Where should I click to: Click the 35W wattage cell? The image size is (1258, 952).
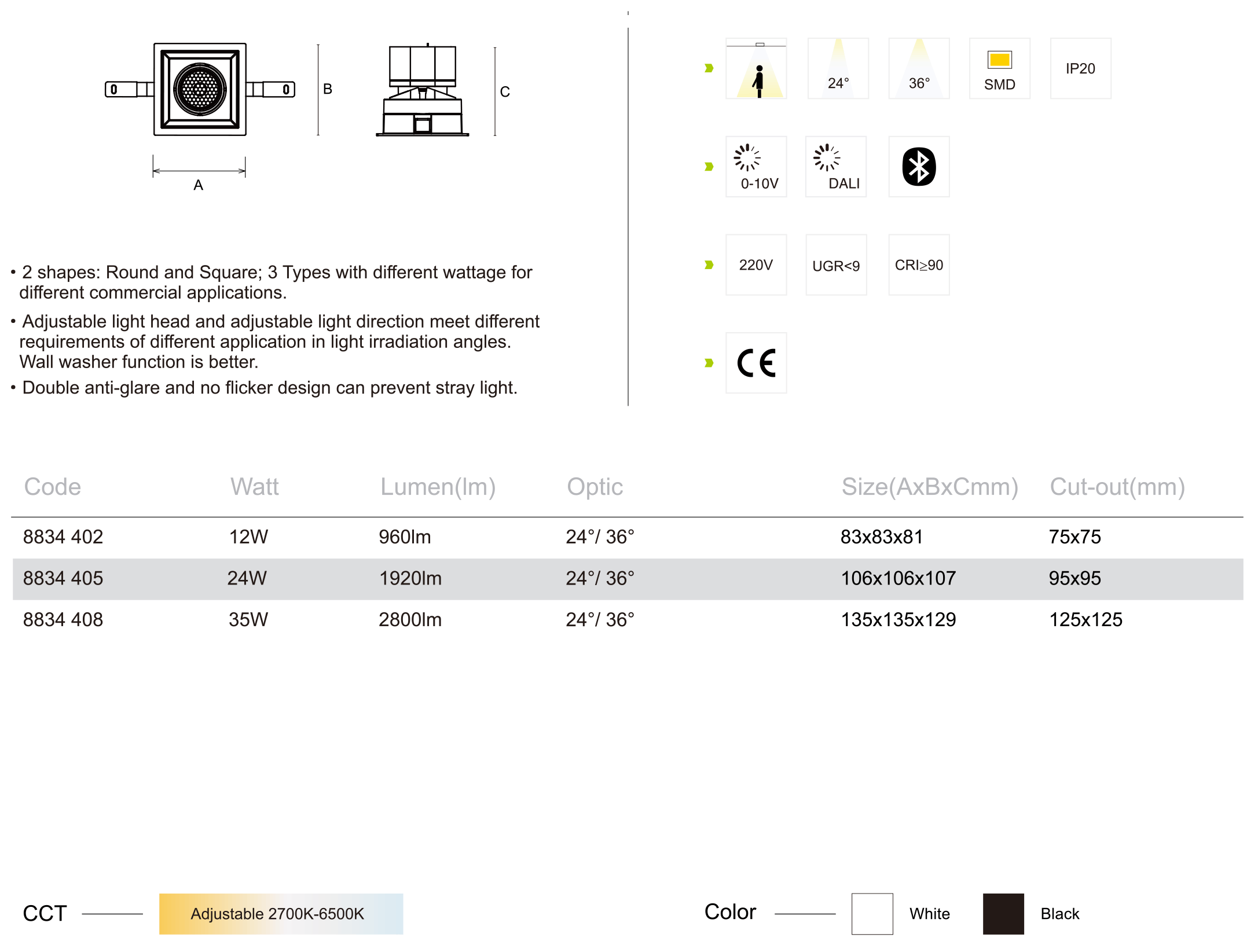pos(248,620)
